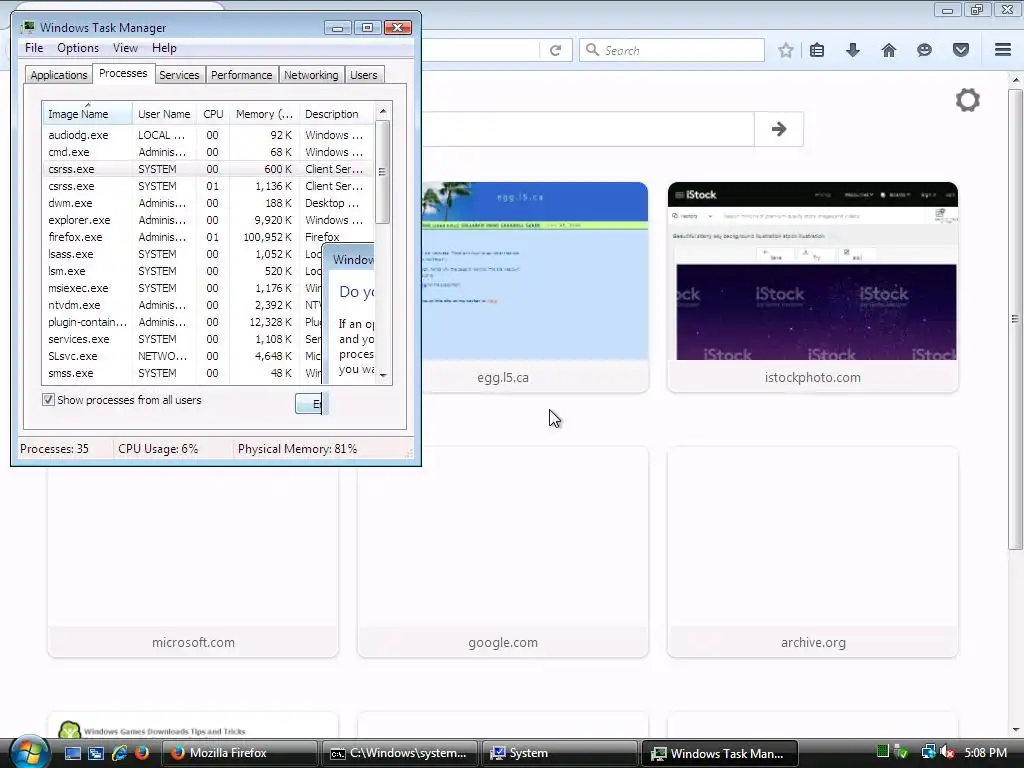Image resolution: width=1024 pixels, height=768 pixels.
Task: Switch to the Performance tab
Action: (x=242, y=75)
